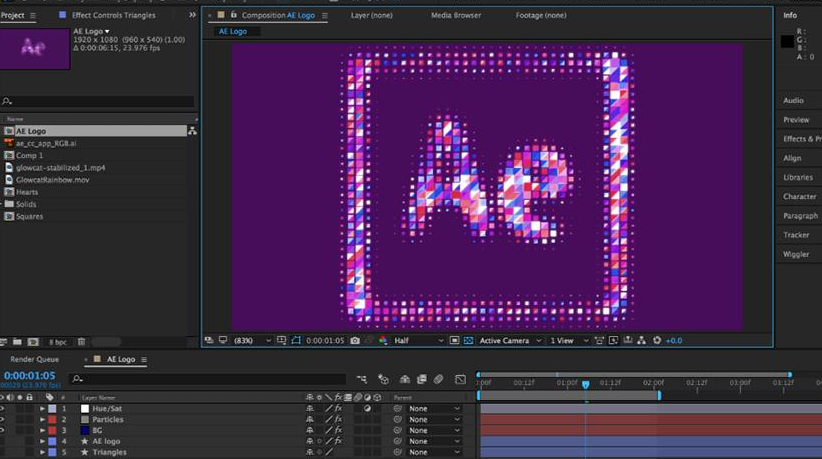This screenshot has height=459, width=822.
Task: Open the Composition Mini-Flowchart in the timeline
Action: [362, 379]
